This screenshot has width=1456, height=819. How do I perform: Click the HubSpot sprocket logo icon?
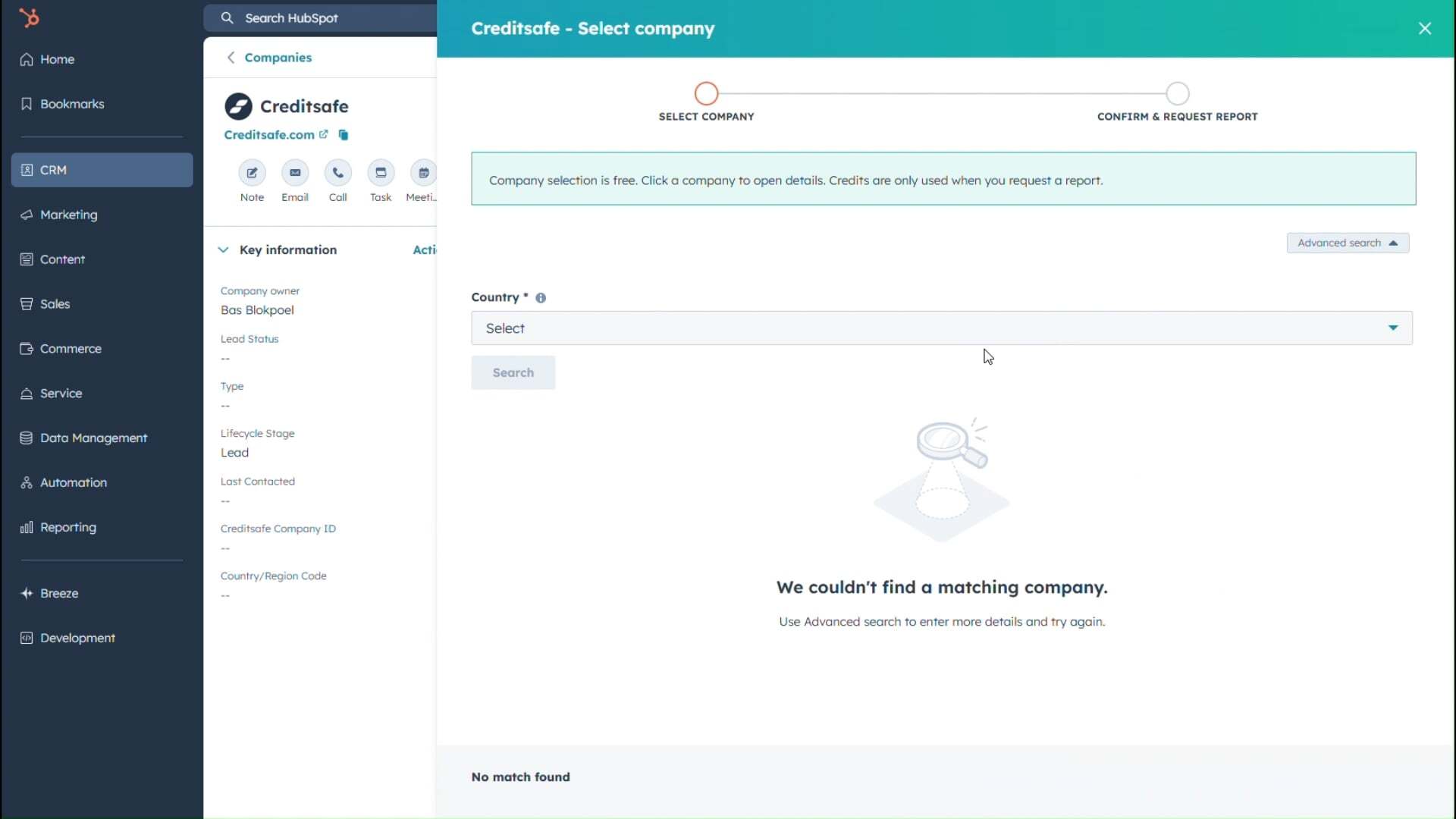coord(29,17)
